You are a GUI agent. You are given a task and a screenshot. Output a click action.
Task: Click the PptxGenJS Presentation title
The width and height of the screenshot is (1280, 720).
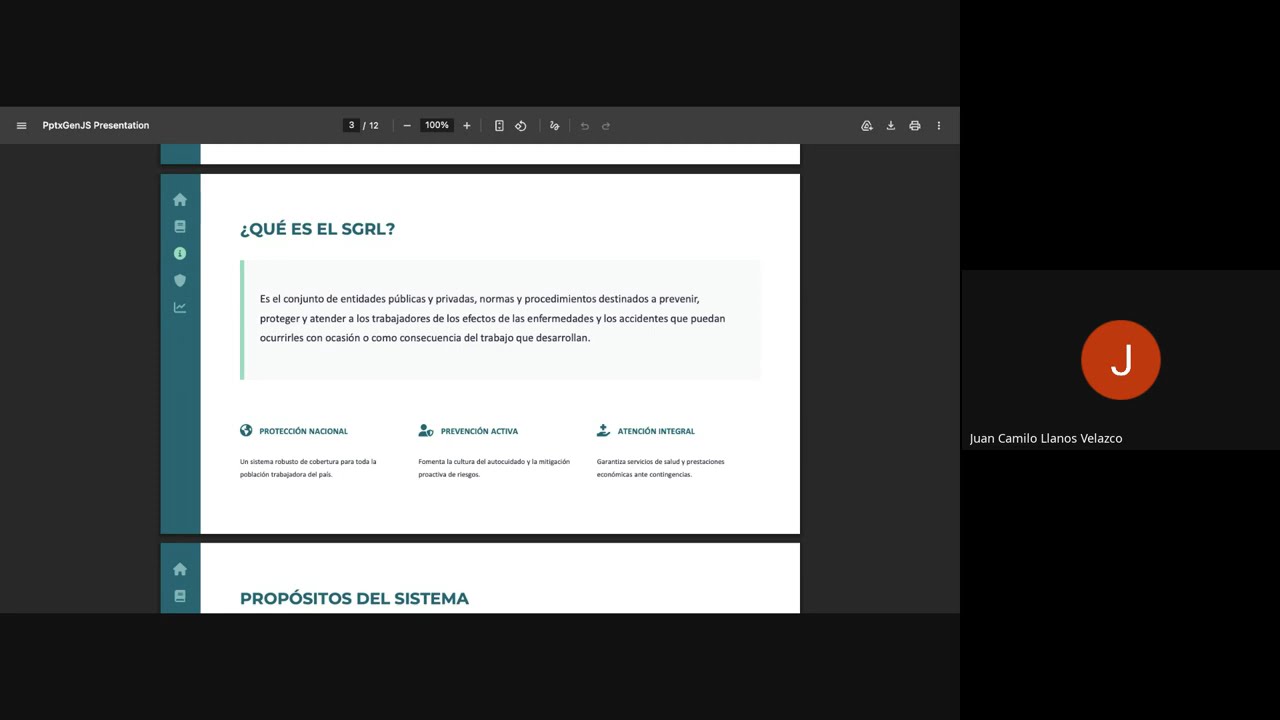point(96,126)
